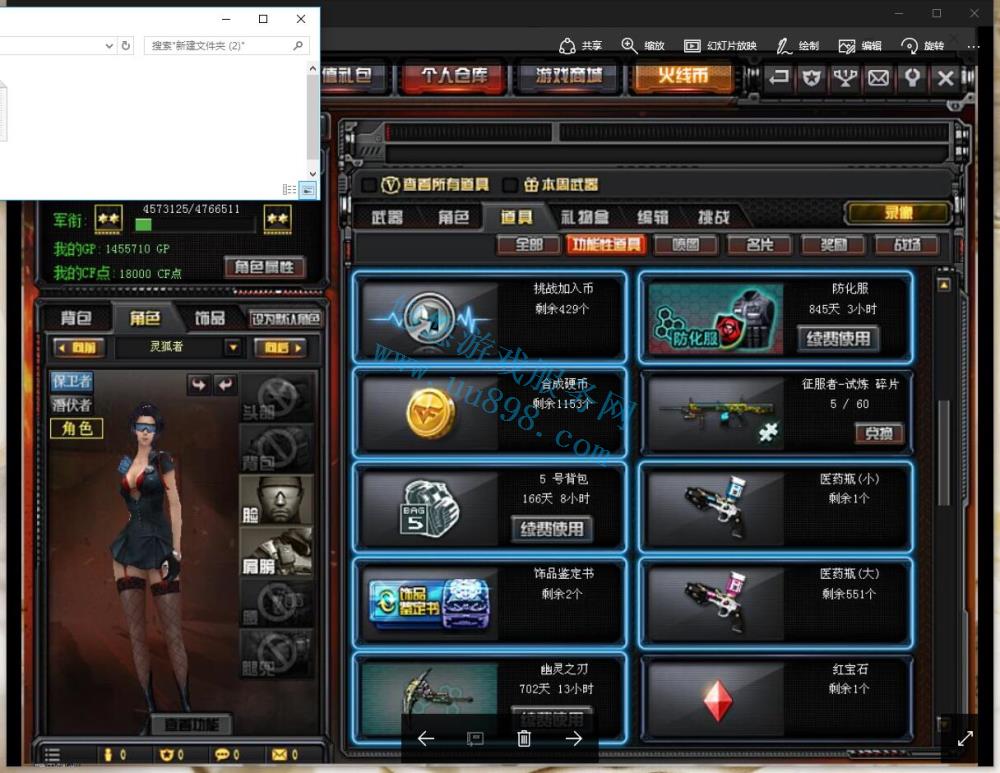Open the 火线币 menu button

pos(683,77)
